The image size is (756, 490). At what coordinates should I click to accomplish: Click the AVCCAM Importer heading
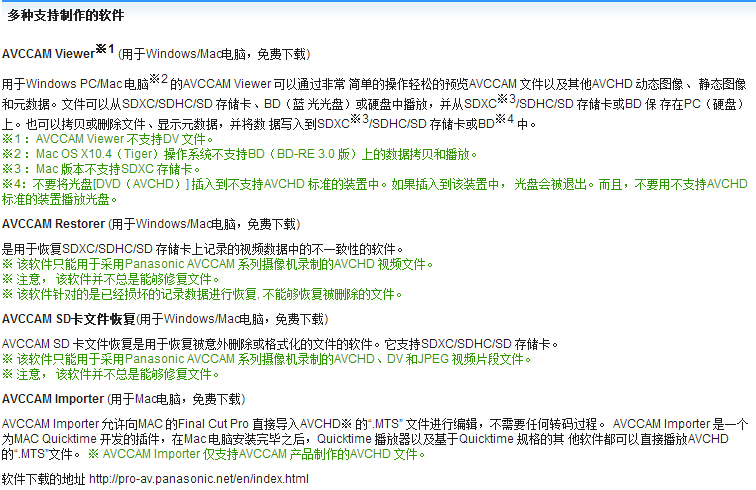tap(52, 399)
